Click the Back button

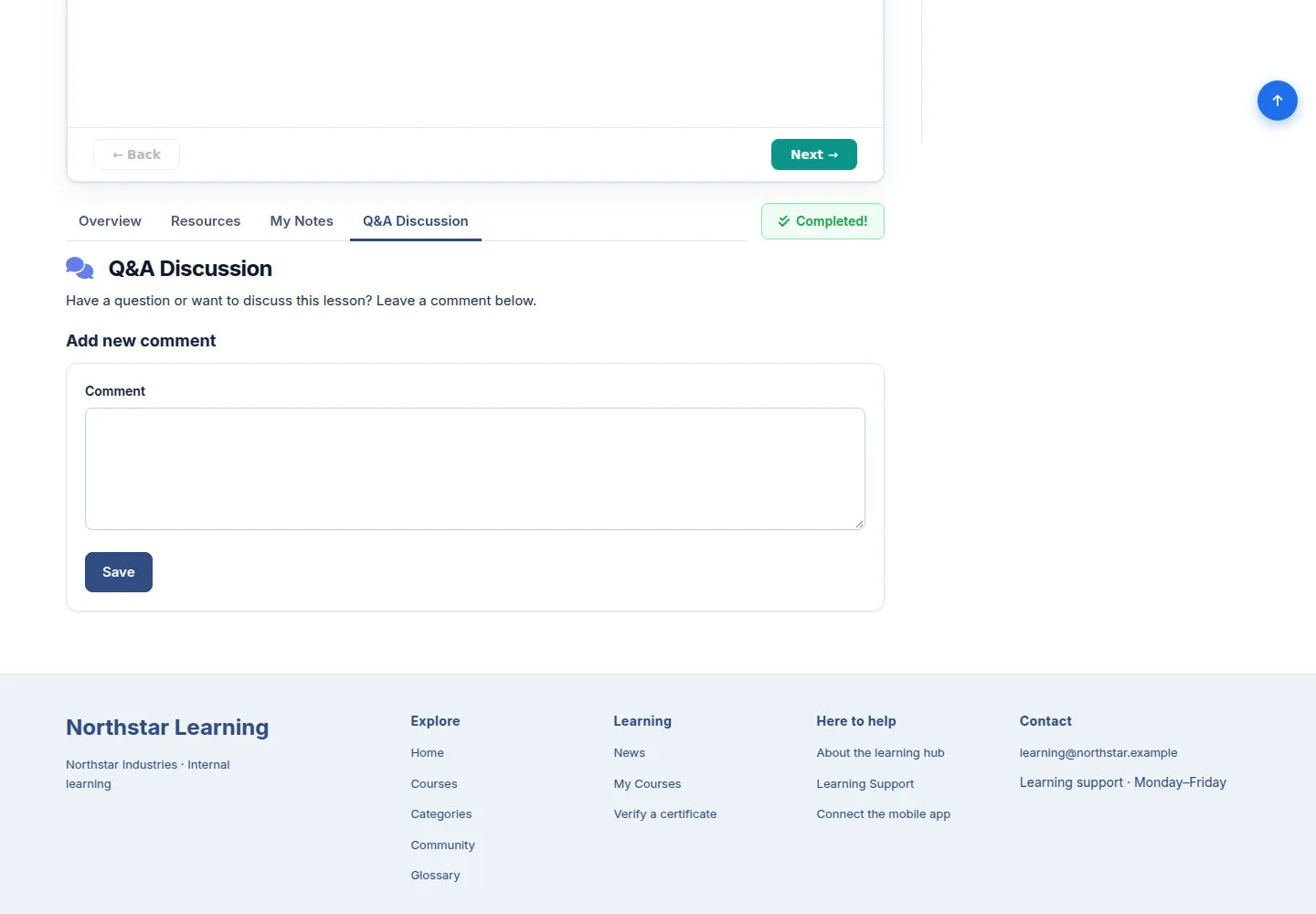(x=136, y=154)
